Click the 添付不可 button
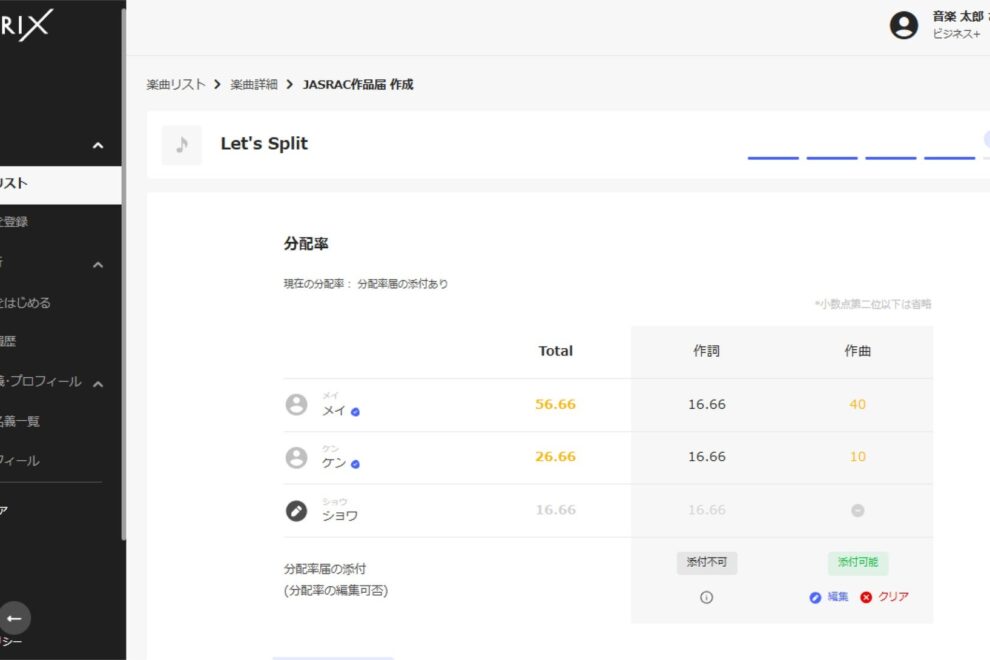The height and width of the screenshot is (660, 990). tap(706, 562)
